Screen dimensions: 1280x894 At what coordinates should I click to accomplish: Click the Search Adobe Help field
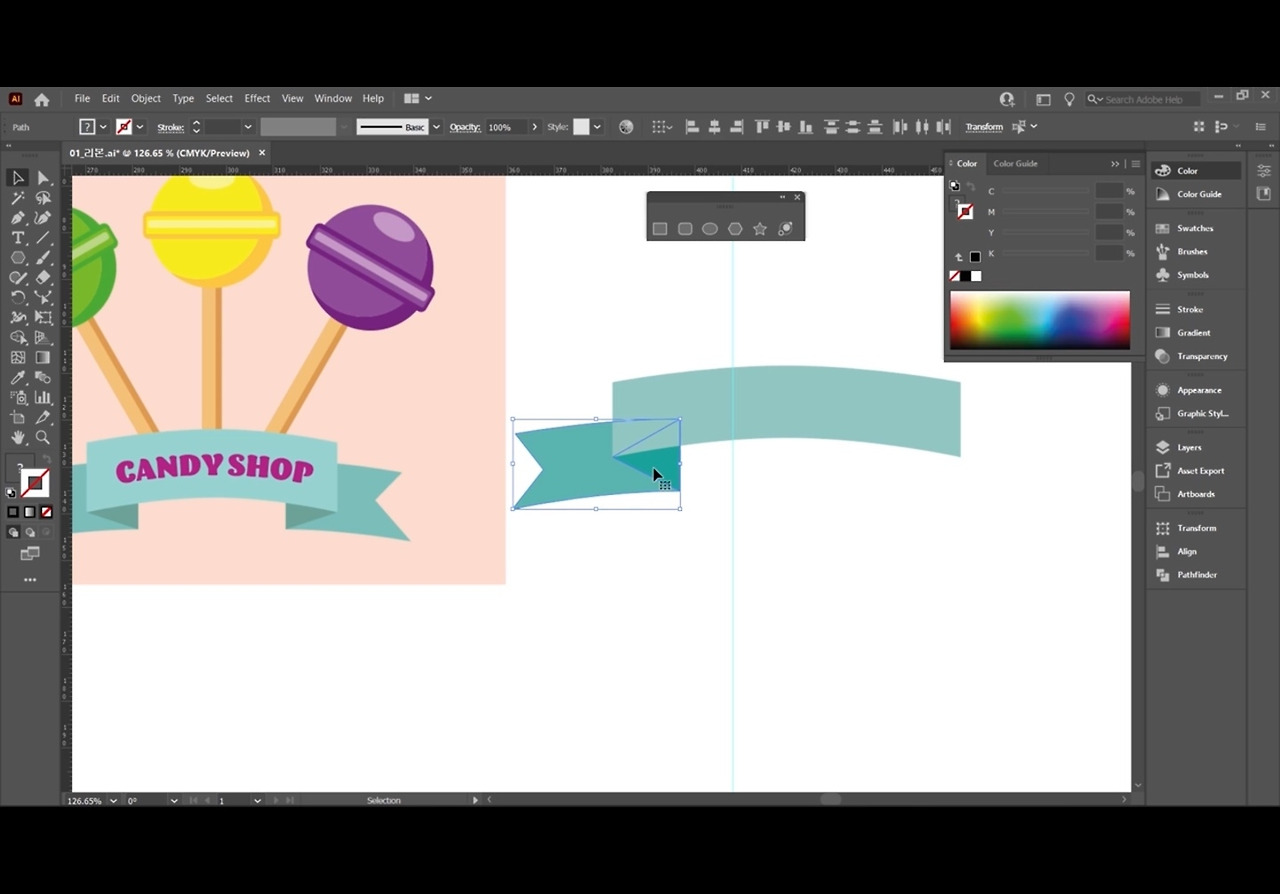[x=1143, y=99]
